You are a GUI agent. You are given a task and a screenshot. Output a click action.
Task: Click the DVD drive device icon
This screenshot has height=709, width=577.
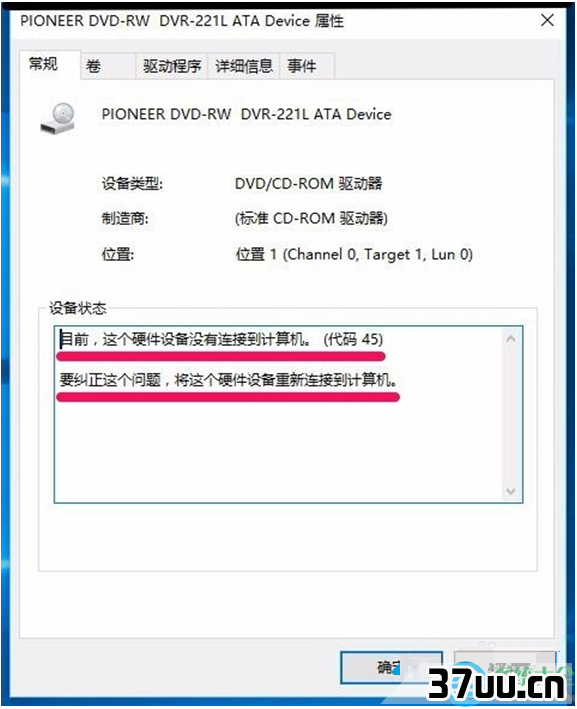58,118
